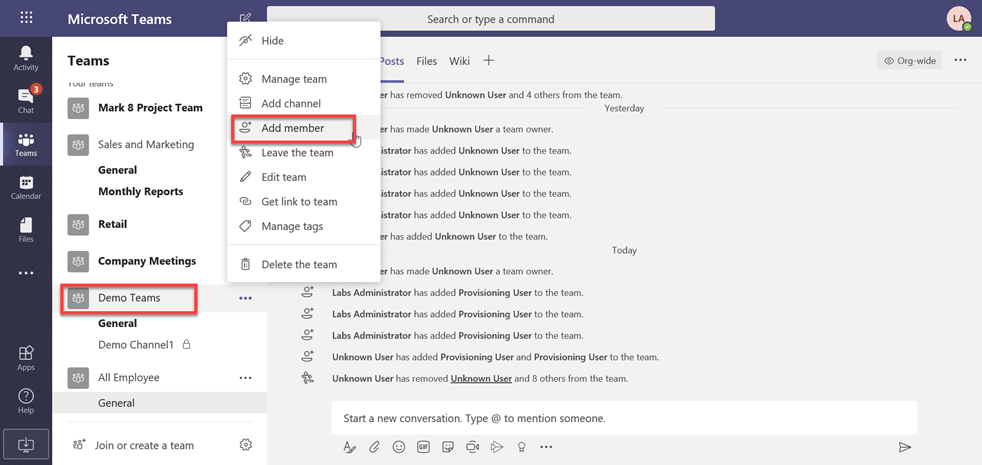
Task: Choose Hide from the context menu
Action: click(304, 41)
